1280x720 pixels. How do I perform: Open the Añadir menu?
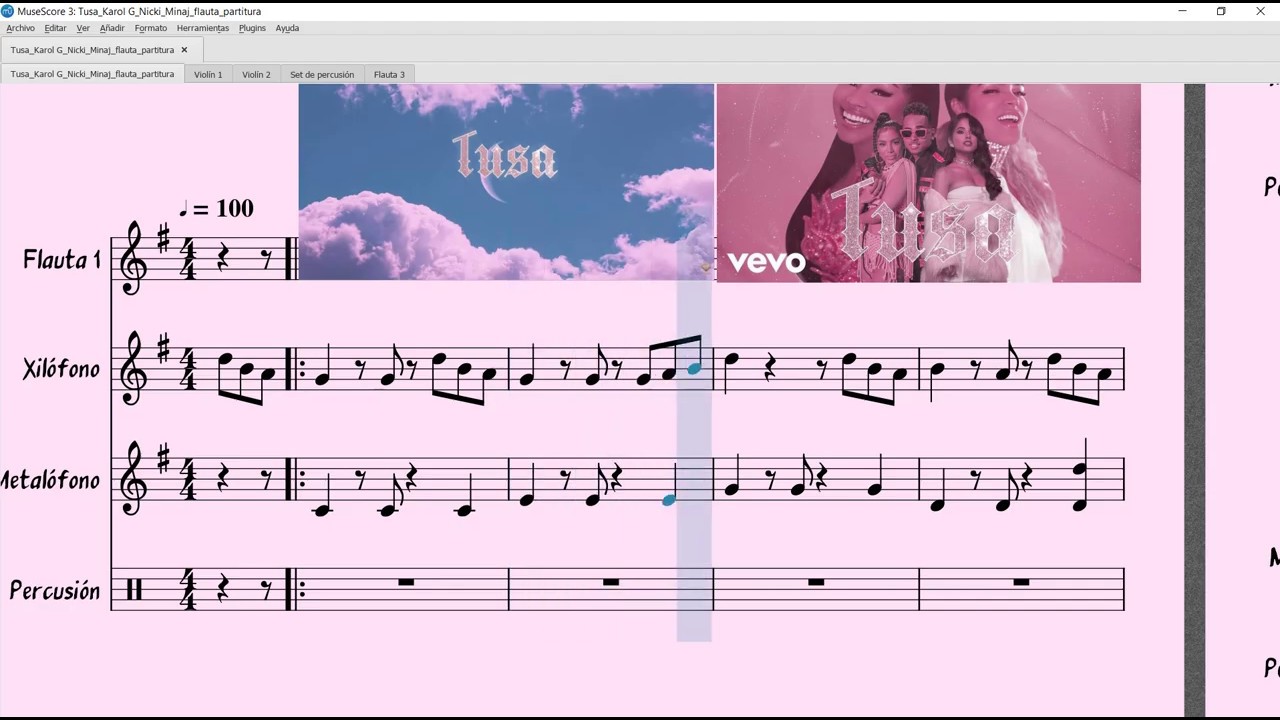pos(112,28)
